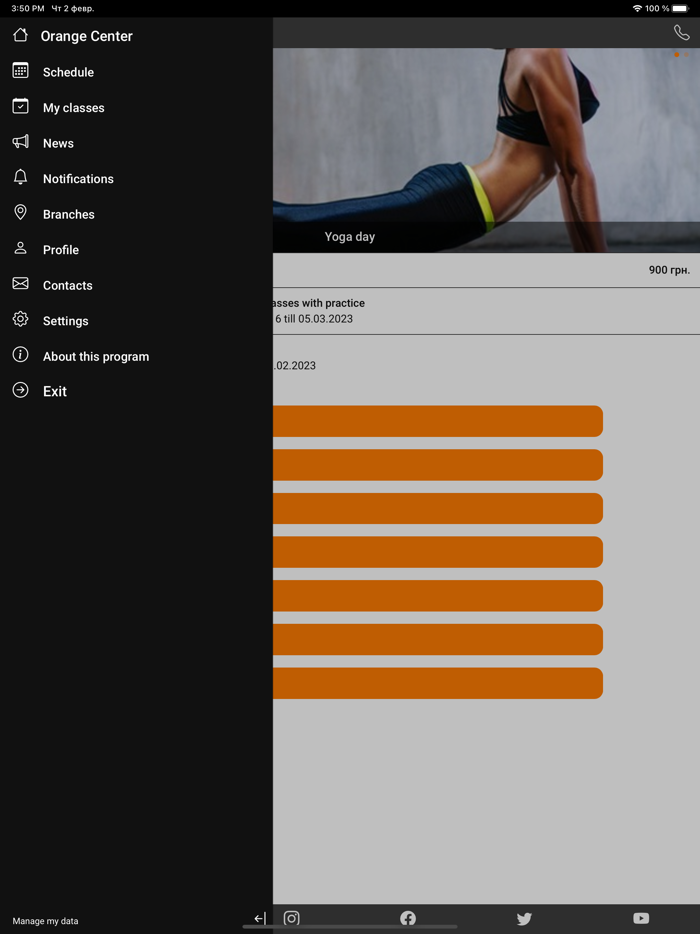
Task: Tap the phone call icon
Action: tap(682, 32)
